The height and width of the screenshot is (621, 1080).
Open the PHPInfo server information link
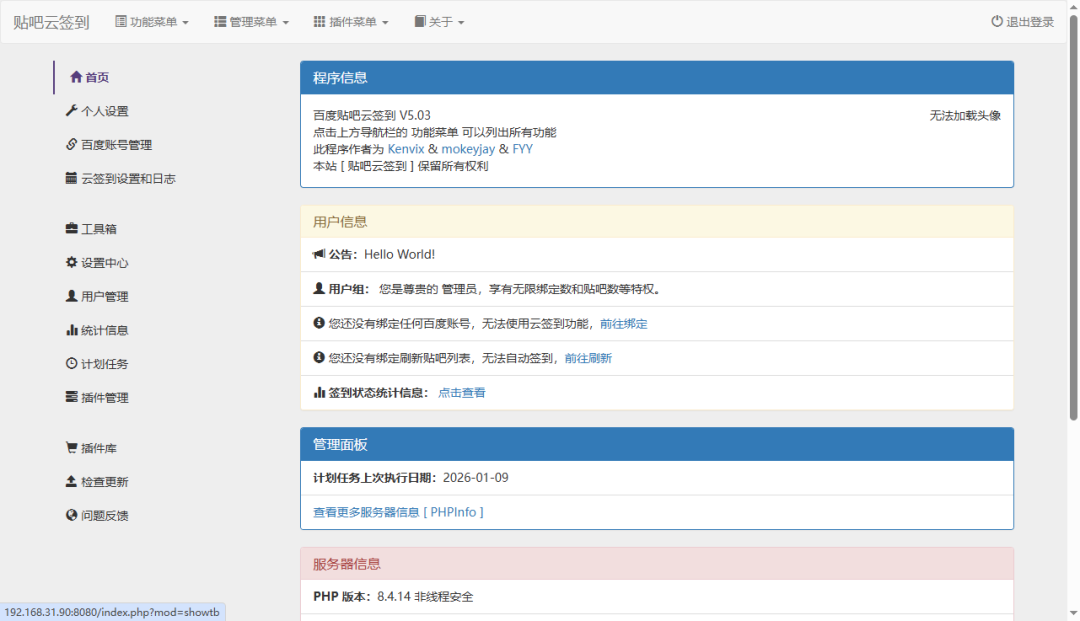398,512
